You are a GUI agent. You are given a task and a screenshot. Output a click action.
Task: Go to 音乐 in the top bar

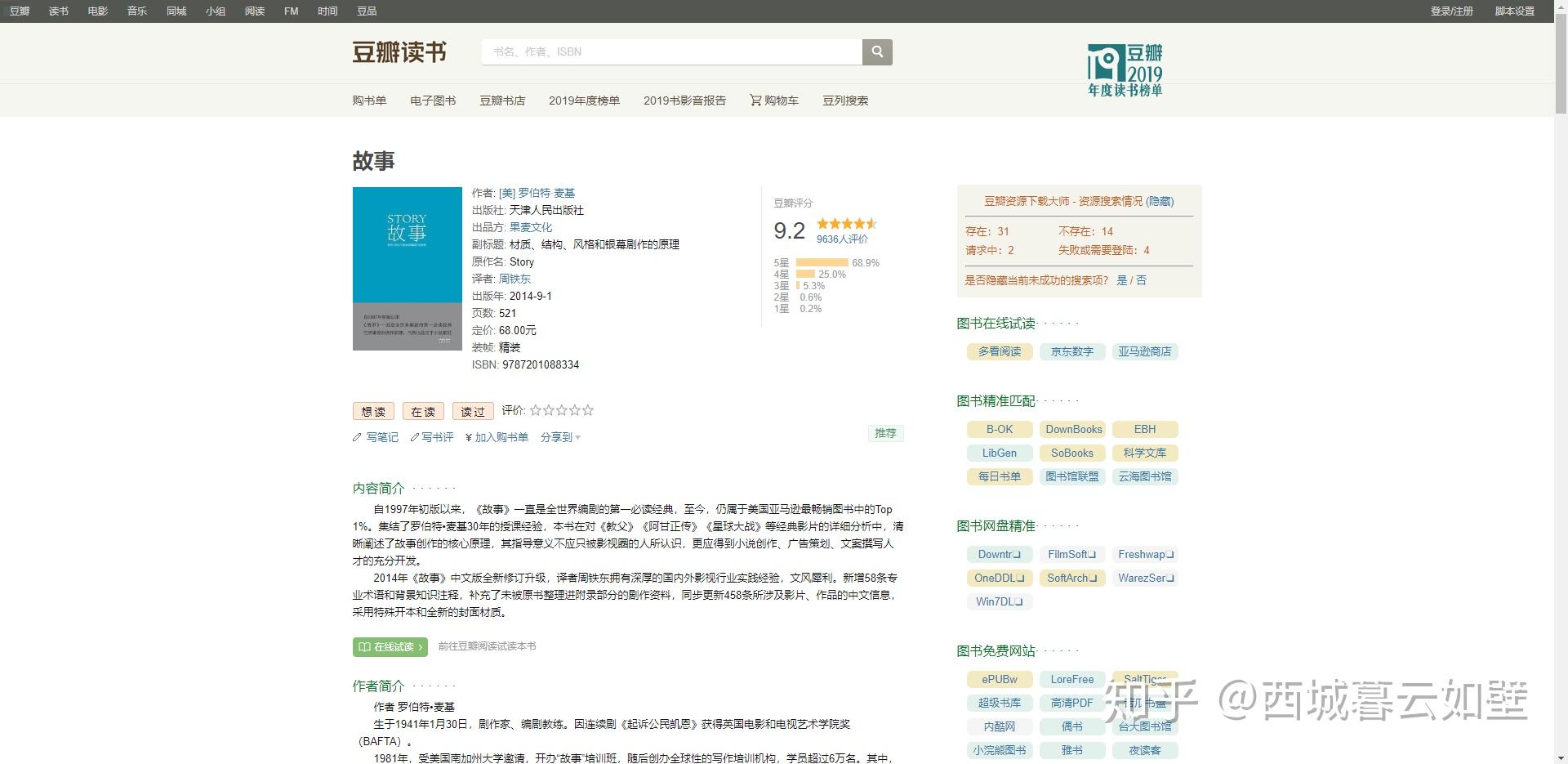pos(137,11)
